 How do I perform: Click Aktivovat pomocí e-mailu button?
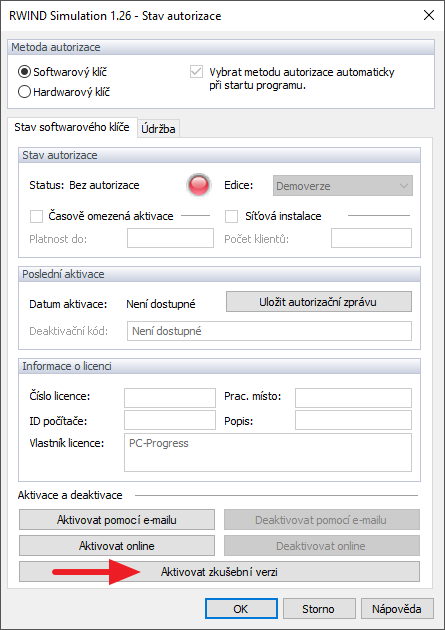point(117,520)
